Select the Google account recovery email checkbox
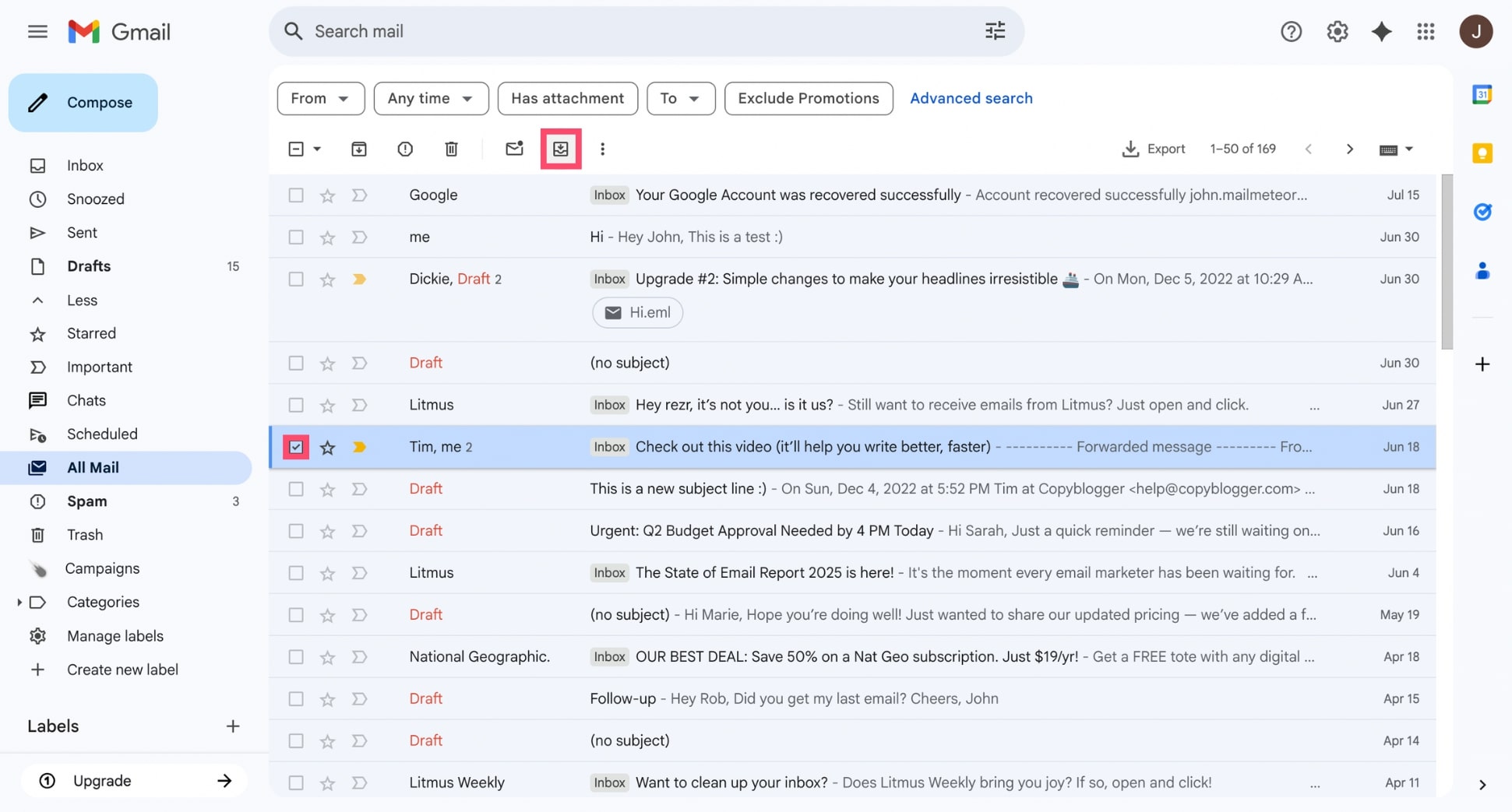 point(296,195)
